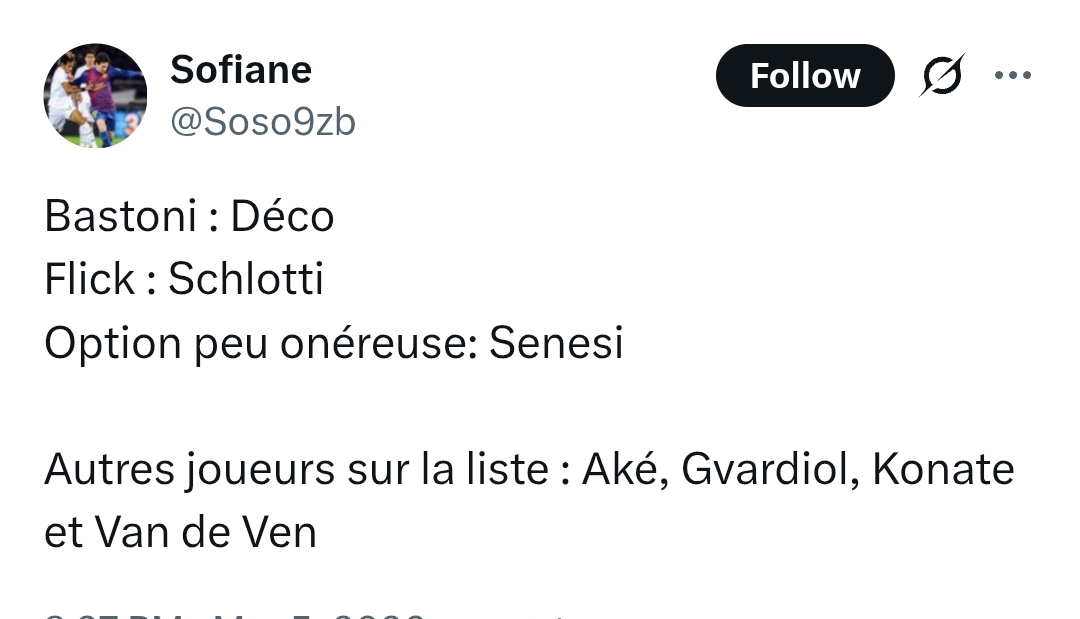Screen dimensions: 1080x619
Task: Click the Follow button
Action: [804, 76]
